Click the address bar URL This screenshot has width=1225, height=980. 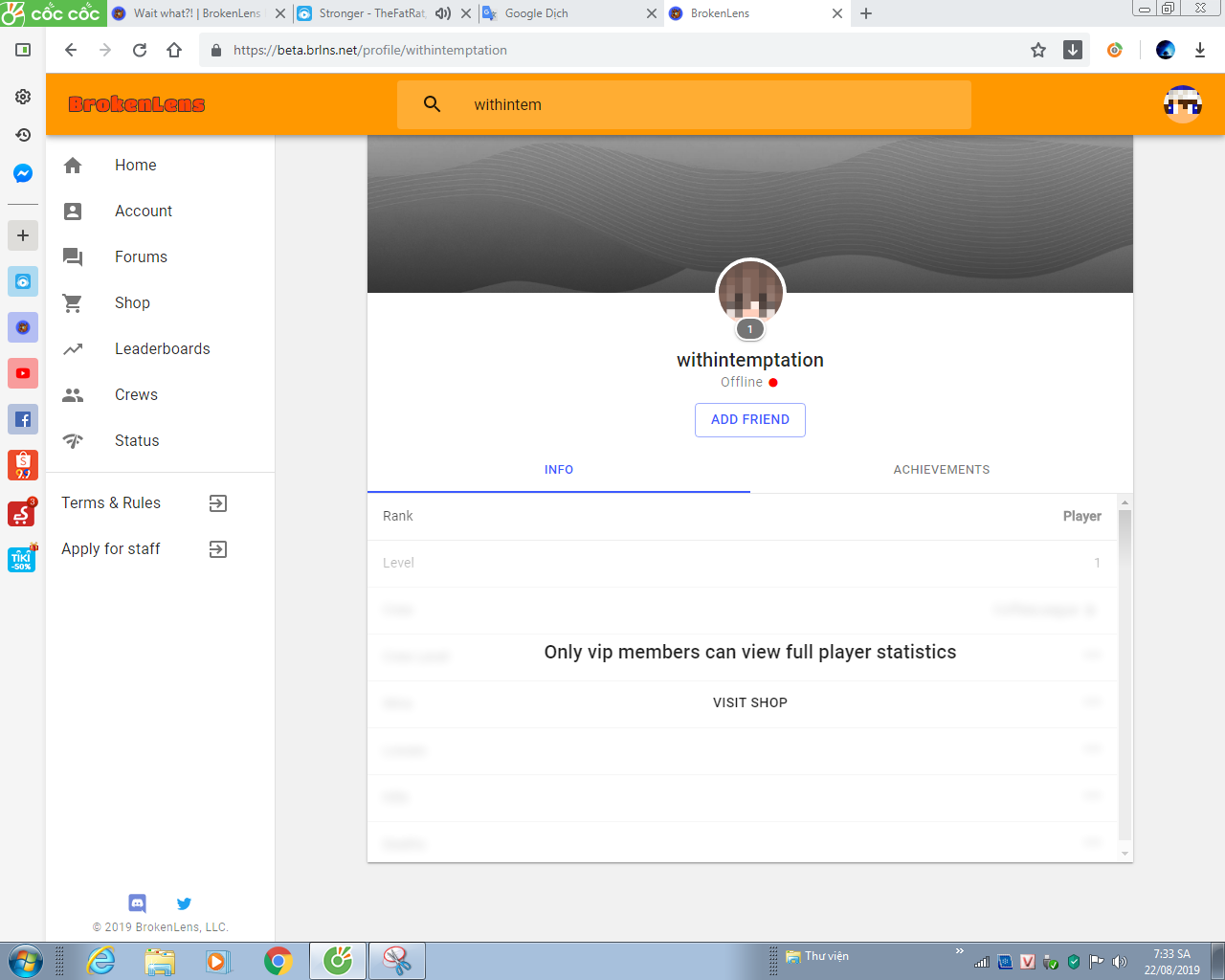(x=370, y=50)
